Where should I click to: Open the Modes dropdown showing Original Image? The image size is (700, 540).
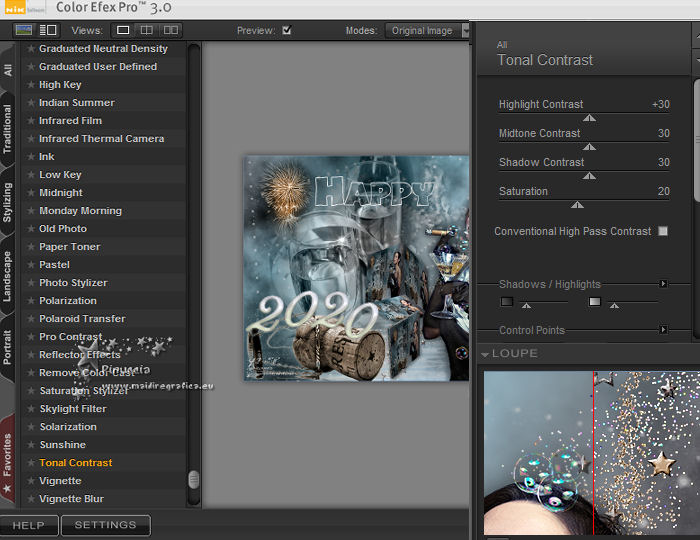pos(427,30)
